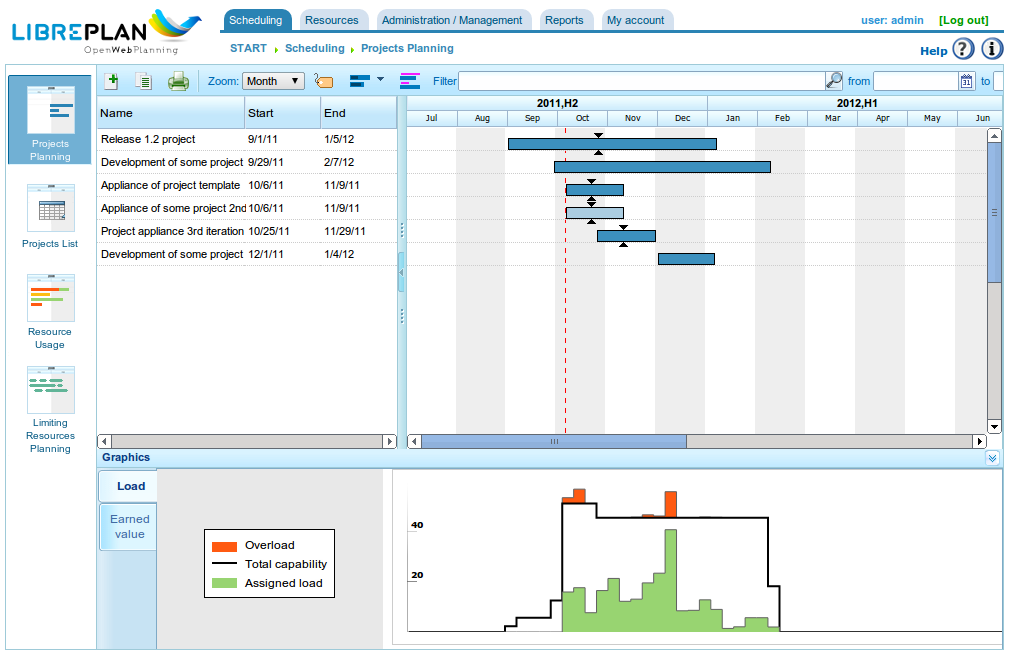Click the filter search magnifier icon
Screen dimensions: 1009x654
tap(834, 81)
